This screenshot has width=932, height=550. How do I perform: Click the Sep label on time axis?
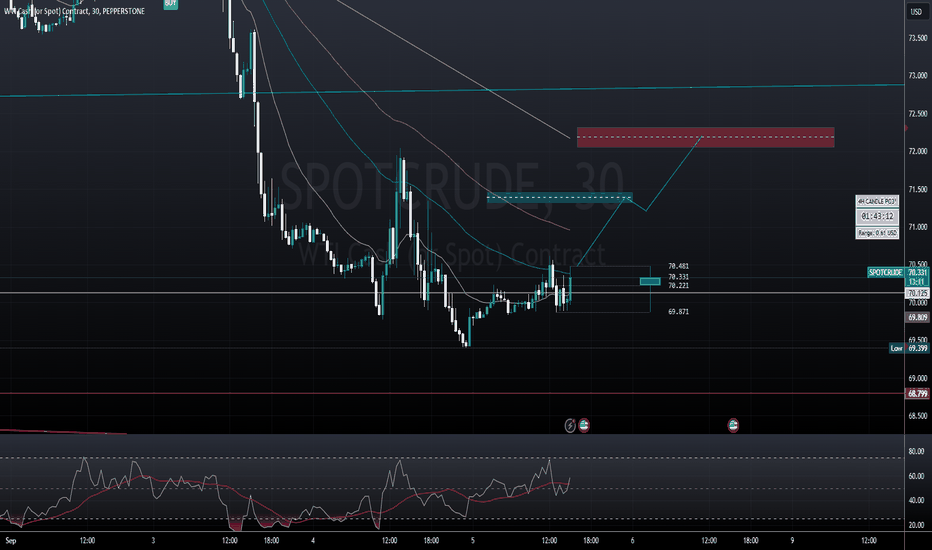click(x=11, y=540)
